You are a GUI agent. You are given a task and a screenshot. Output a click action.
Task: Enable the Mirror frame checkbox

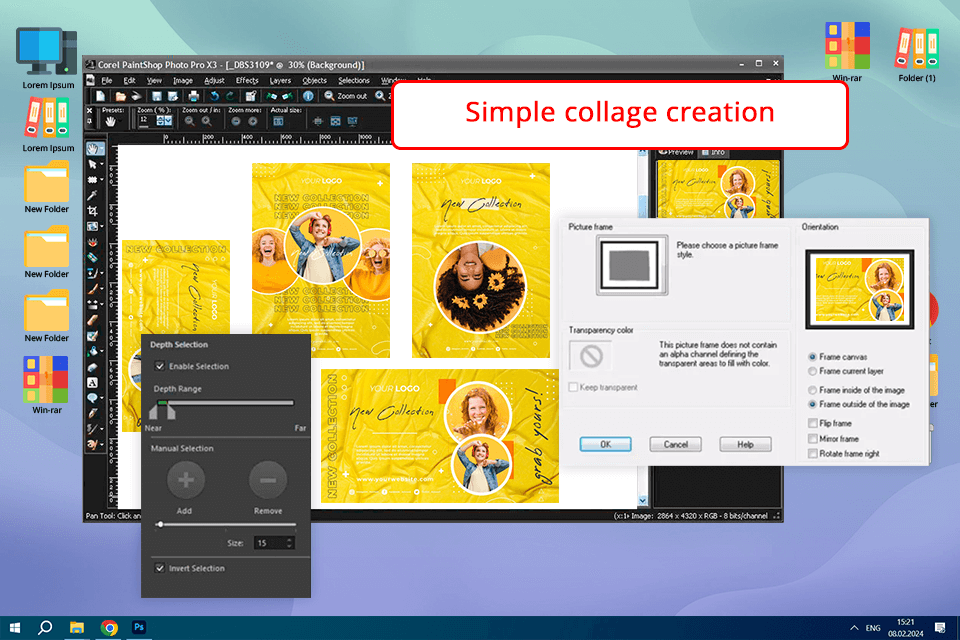pos(812,439)
